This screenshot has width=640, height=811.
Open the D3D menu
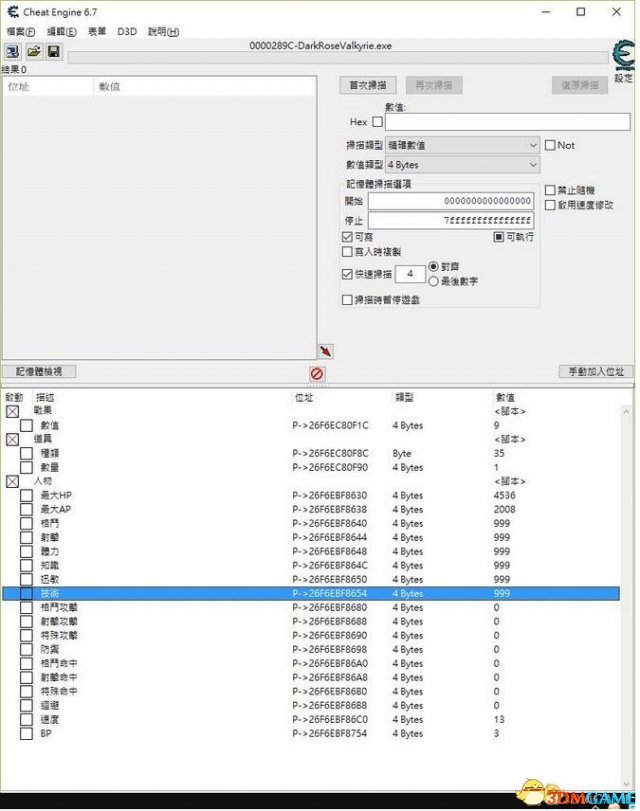click(127, 32)
